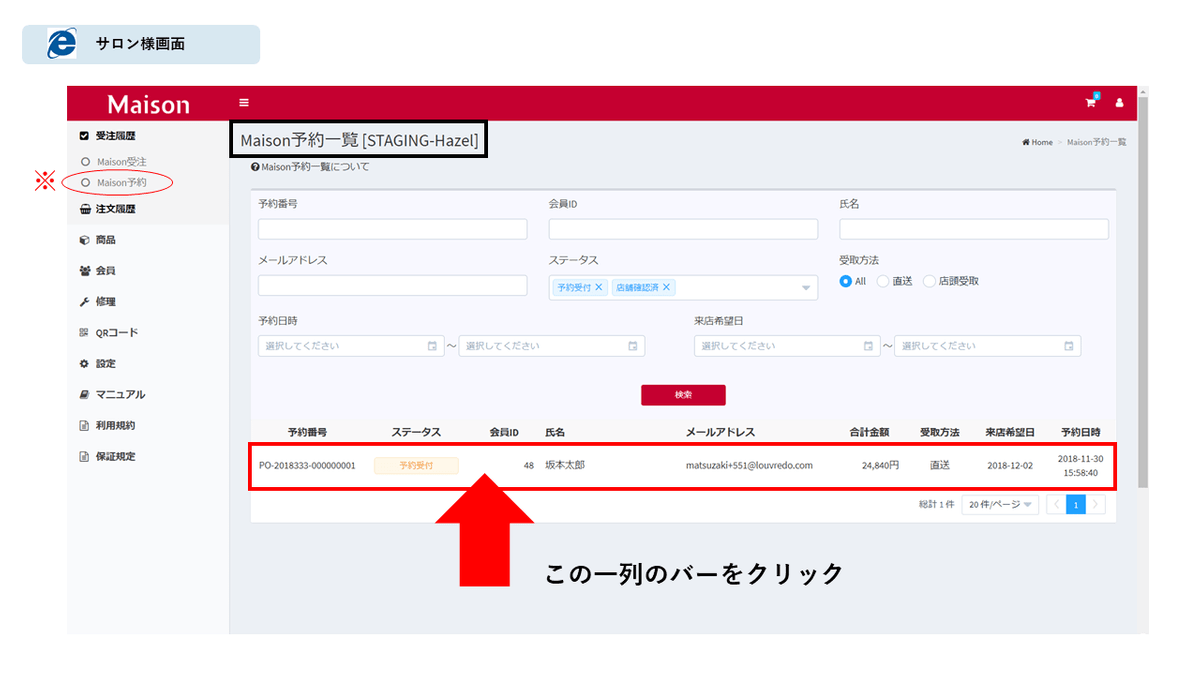
Task: Open calendar icon for 予約日時 start date
Action: coord(432,346)
